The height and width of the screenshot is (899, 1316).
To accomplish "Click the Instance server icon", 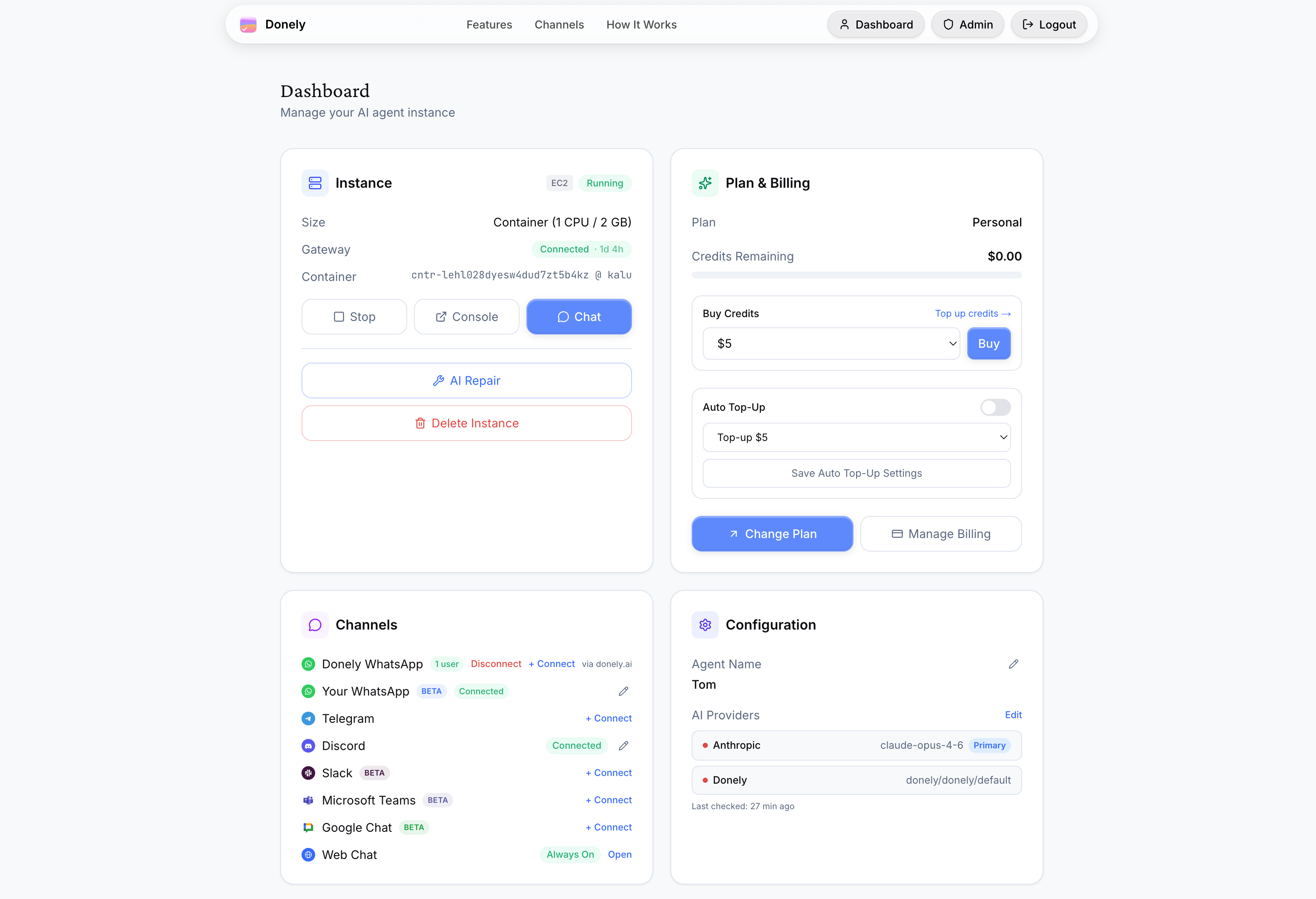I will (x=315, y=183).
